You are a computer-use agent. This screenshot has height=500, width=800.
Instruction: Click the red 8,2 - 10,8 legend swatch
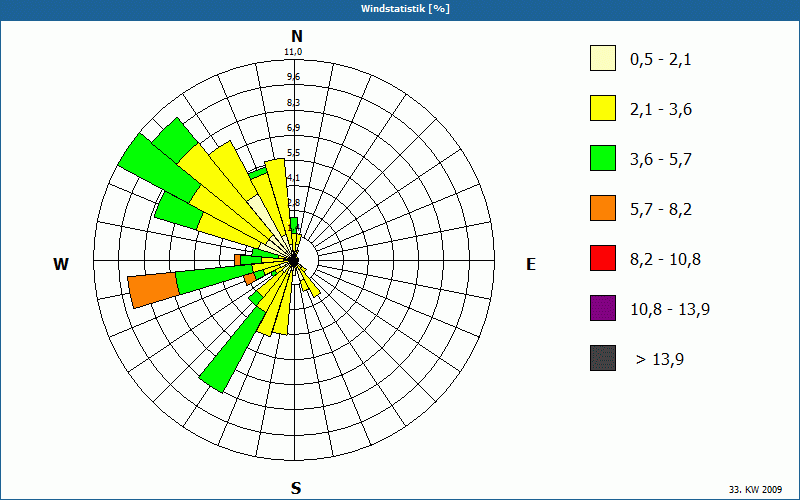[x=603, y=258]
